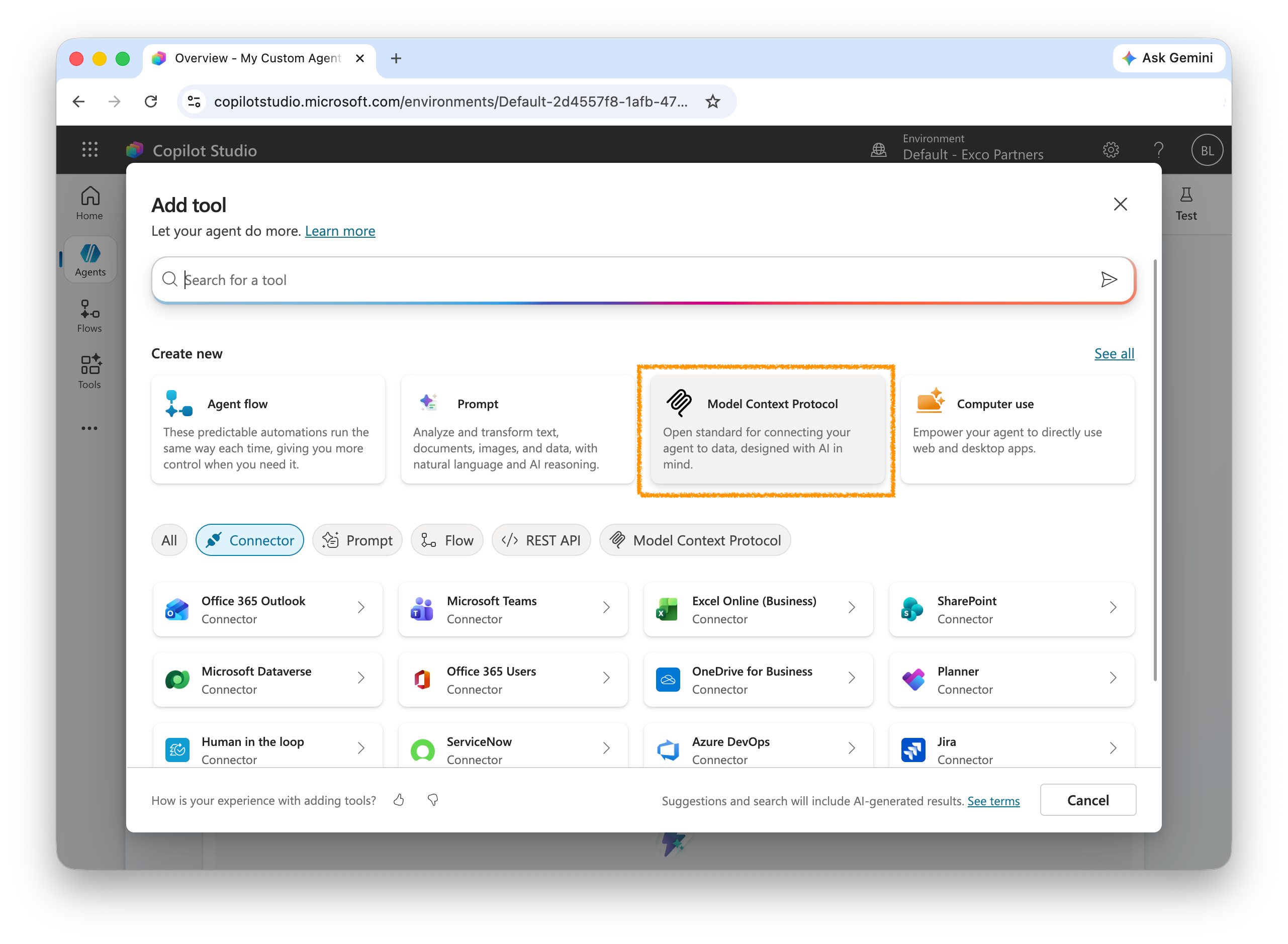Click the Jira icon
This screenshot has width=1288, height=944.
912,749
